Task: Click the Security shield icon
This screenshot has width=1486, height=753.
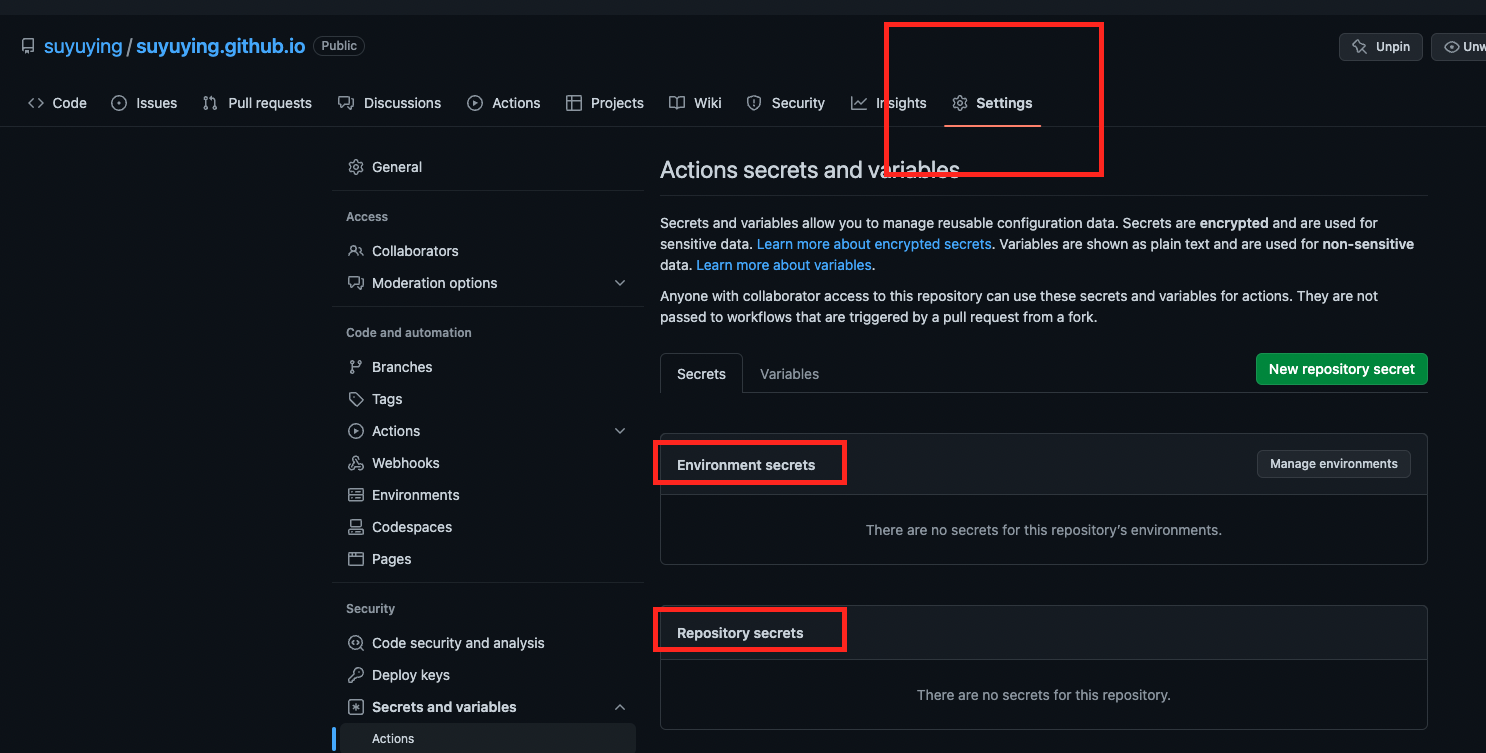Action: tap(754, 103)
